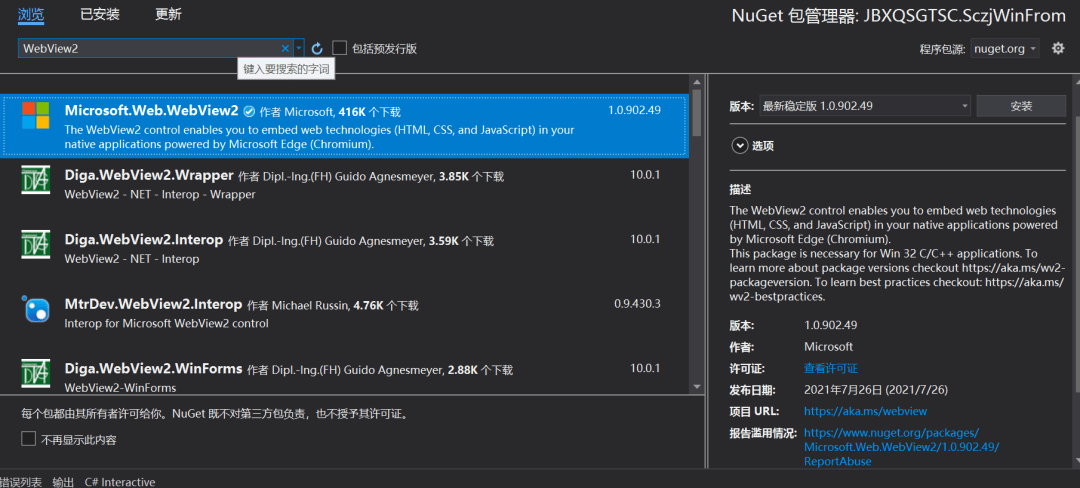Open the package source settings gear
The height and width of the screenshot is (488, 1080).
(x=1058, y=48)
